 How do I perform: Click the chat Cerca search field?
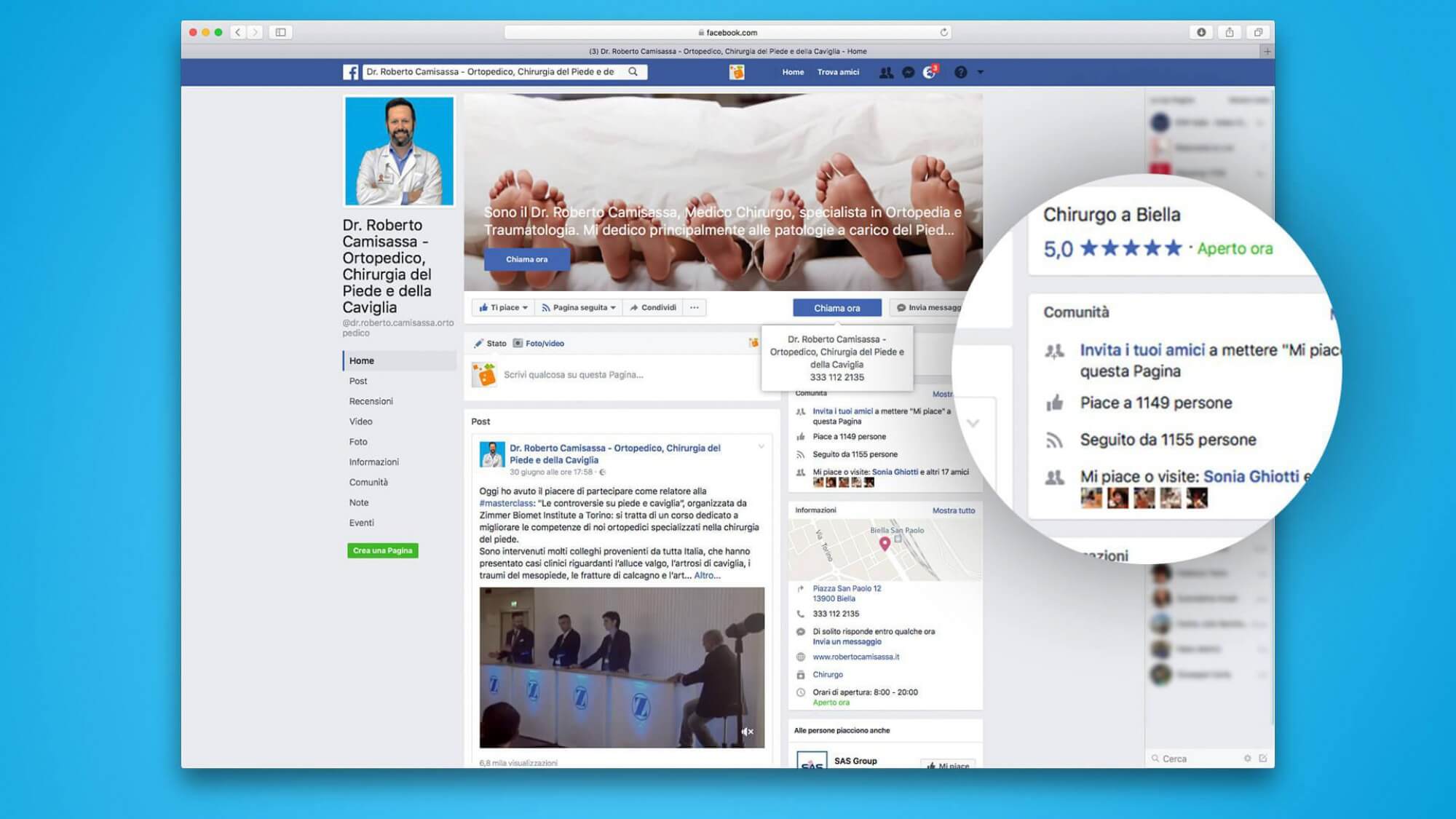pos(1194,759)
